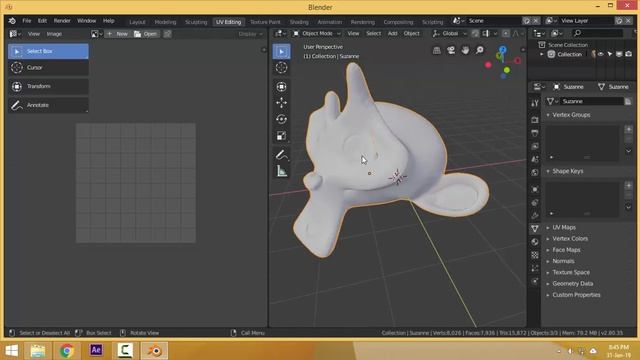This screenshot has width=640, height=360.
Task: Open Global transform orientation dropdown
Action: [x=449, y=33]
